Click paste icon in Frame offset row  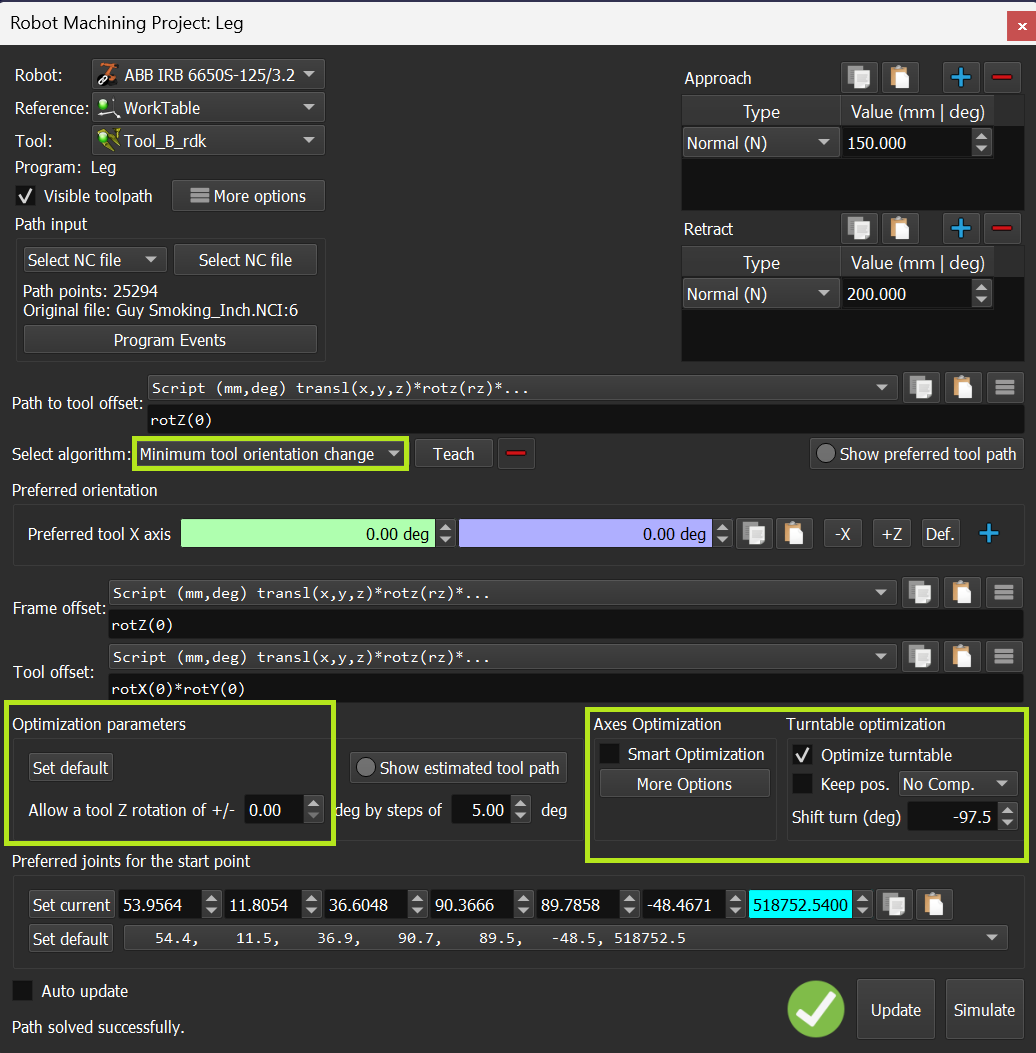pyautogui.click(x=961, y=593)
